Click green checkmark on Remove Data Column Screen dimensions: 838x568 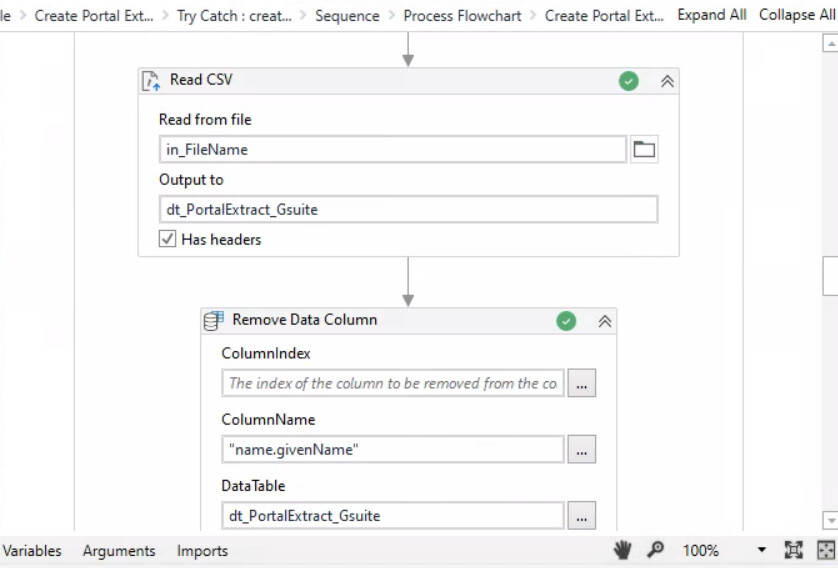click(x=566, y=321)
